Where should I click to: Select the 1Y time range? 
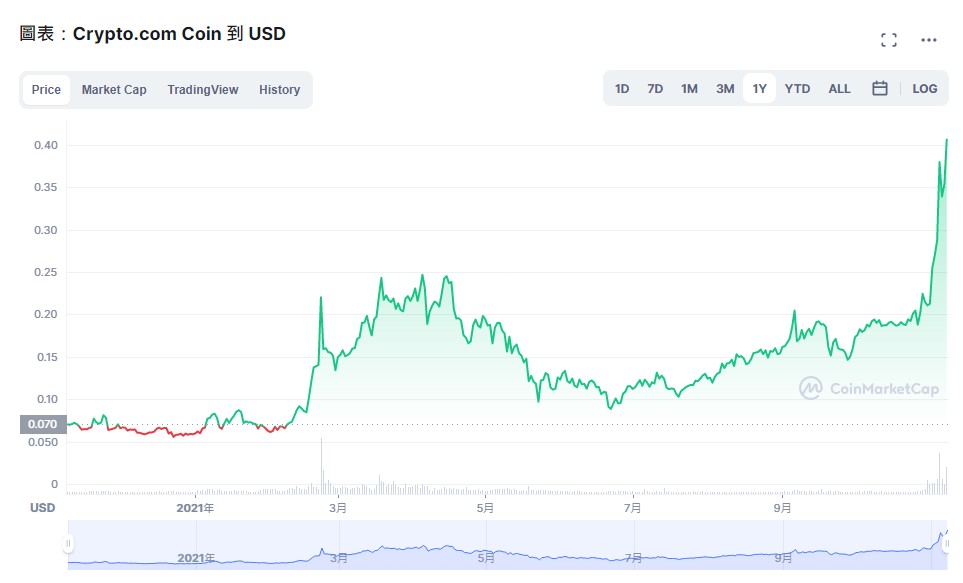[x=760, y=88]
